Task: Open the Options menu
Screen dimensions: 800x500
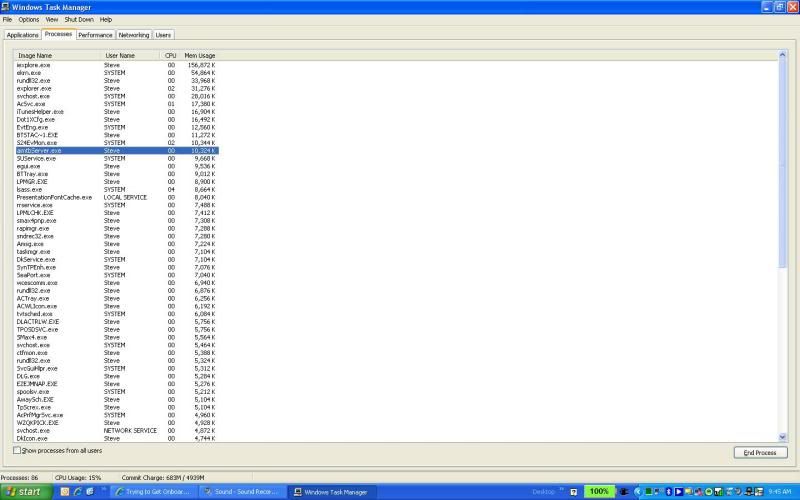Action: pos(29,19)
